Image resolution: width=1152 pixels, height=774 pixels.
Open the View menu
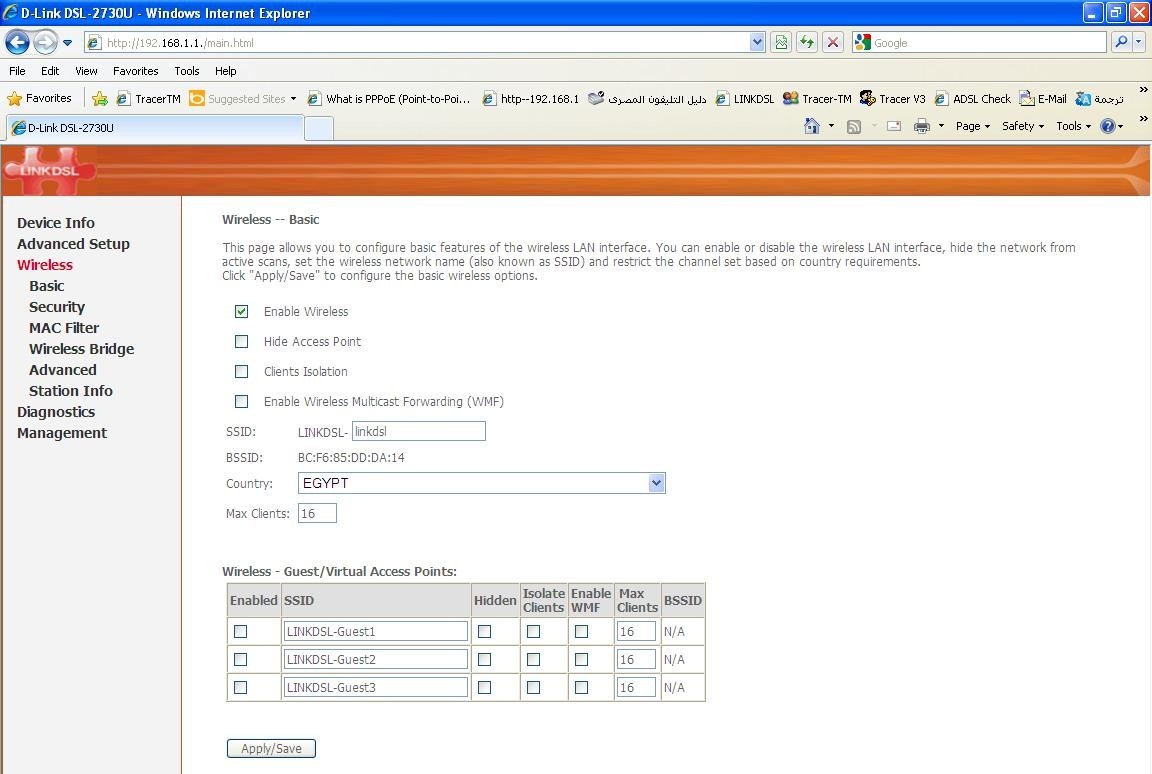click(x=86, y=71)
